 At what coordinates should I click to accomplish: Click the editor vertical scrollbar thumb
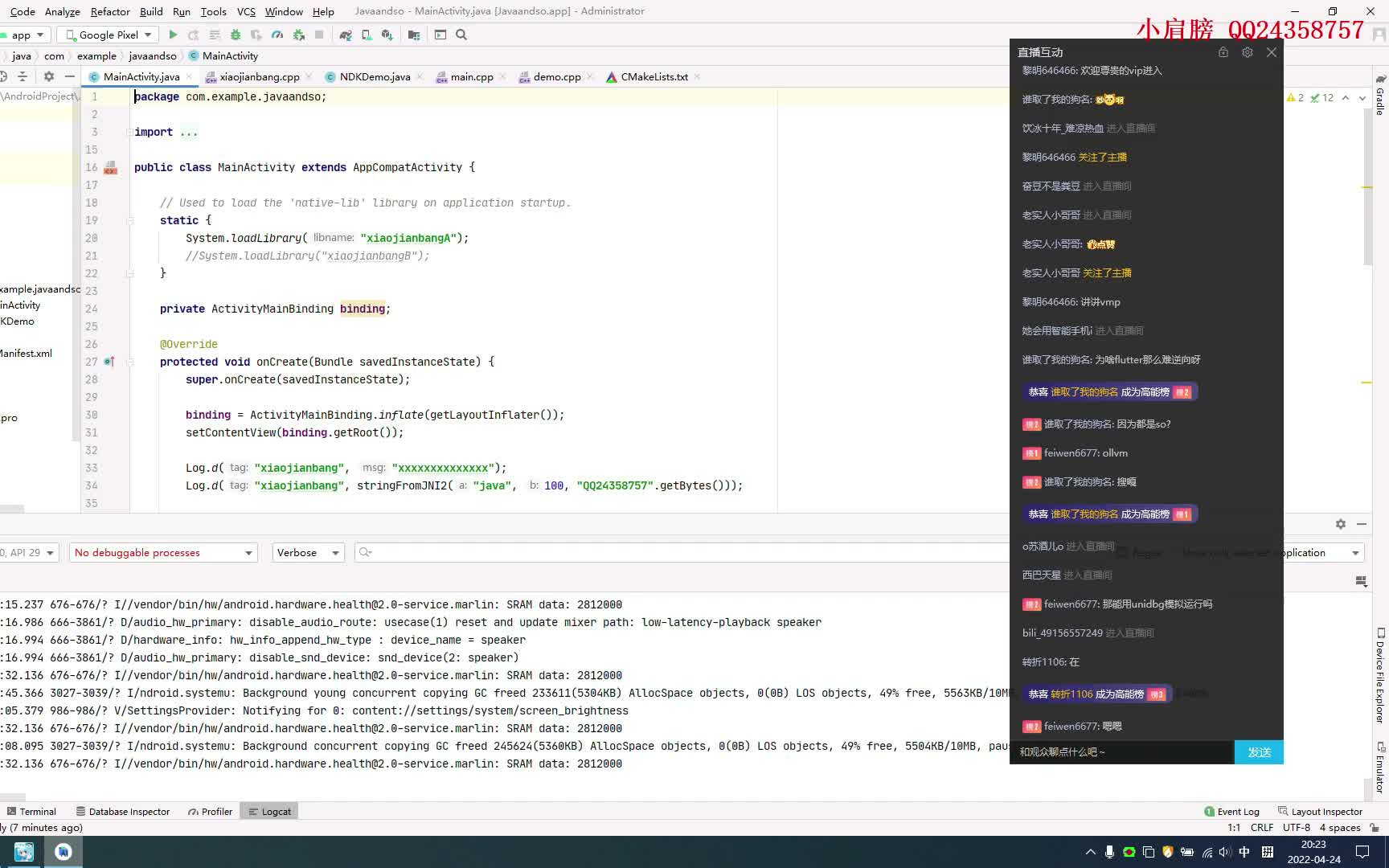[x=1367, y=185]
